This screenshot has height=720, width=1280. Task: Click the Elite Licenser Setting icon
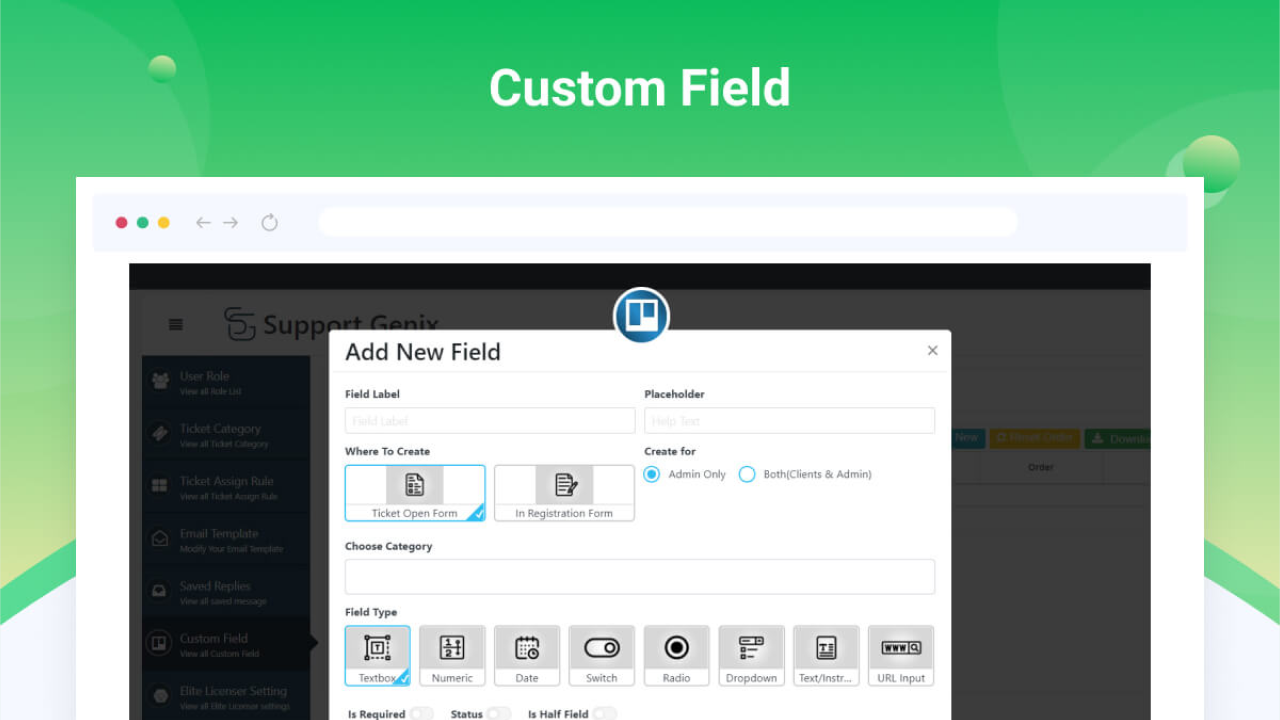click(160, 696)
